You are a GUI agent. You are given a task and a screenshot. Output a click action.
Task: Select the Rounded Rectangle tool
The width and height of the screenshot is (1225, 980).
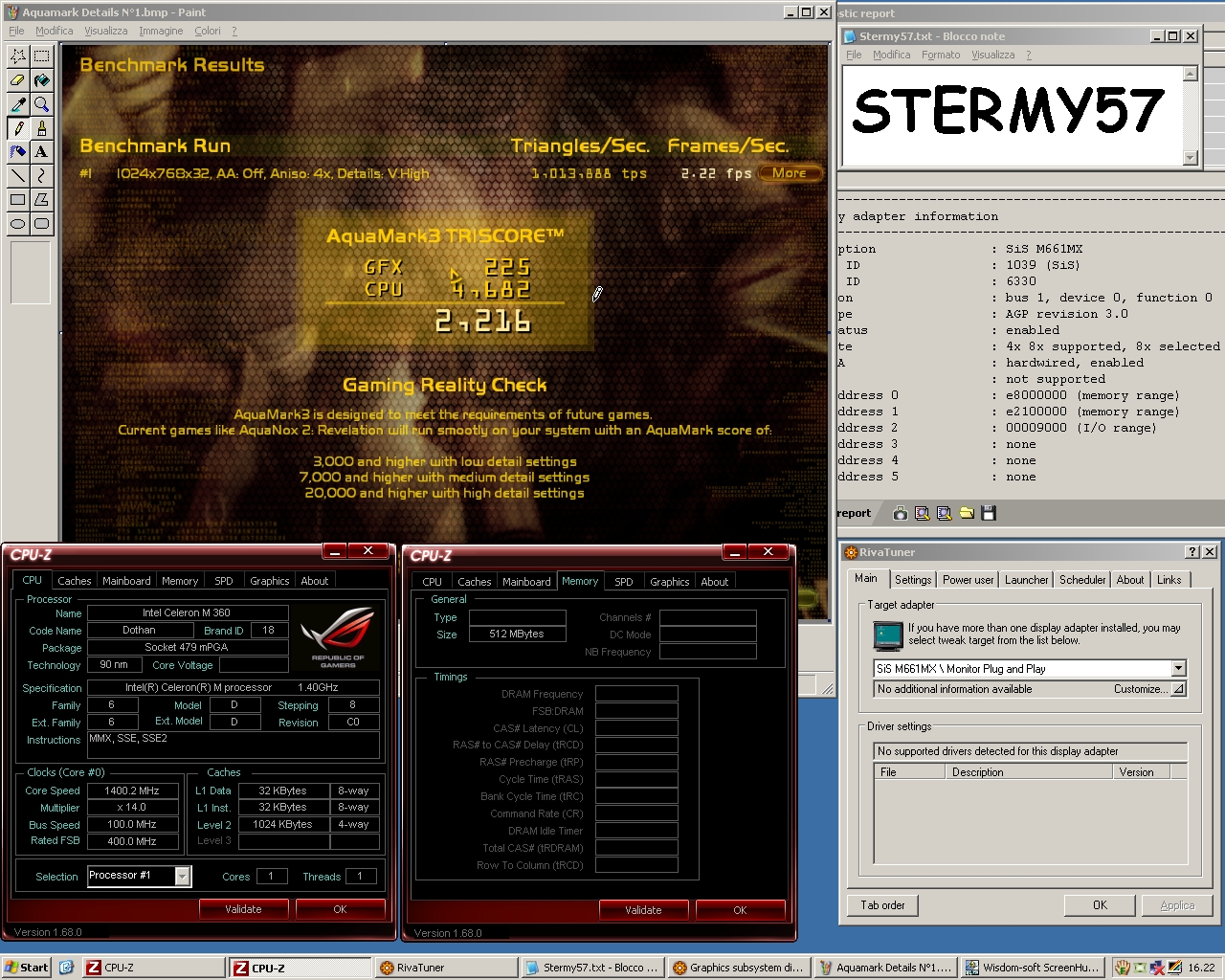point(42,224)
